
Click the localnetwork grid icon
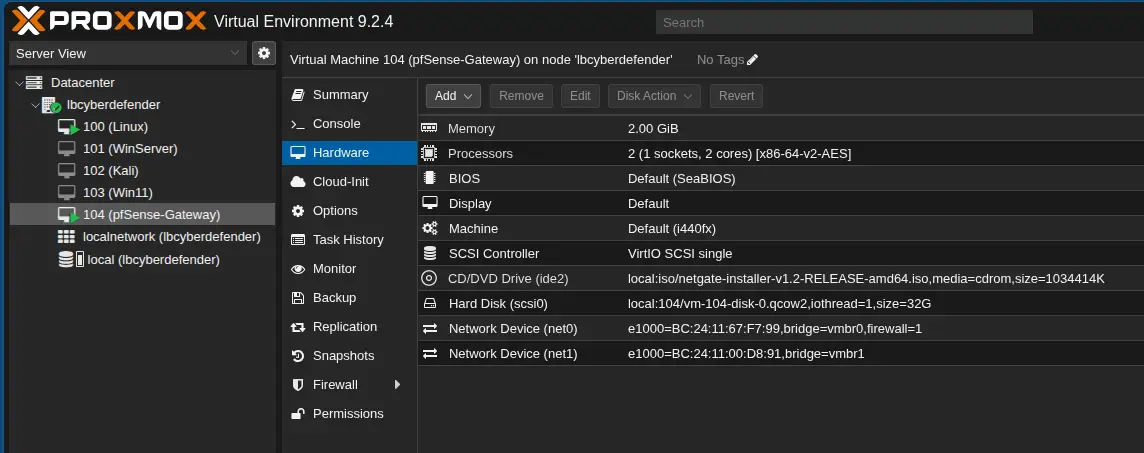[x=66, y=237]
